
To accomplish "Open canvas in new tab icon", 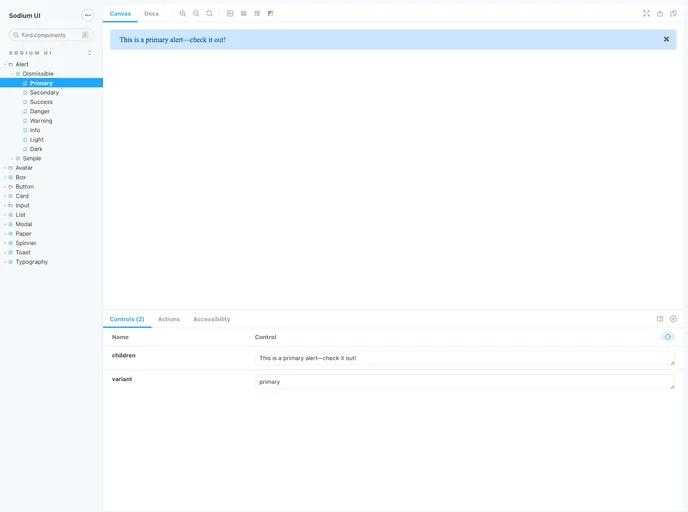I will pyautogui.click(x=660, y=14).
